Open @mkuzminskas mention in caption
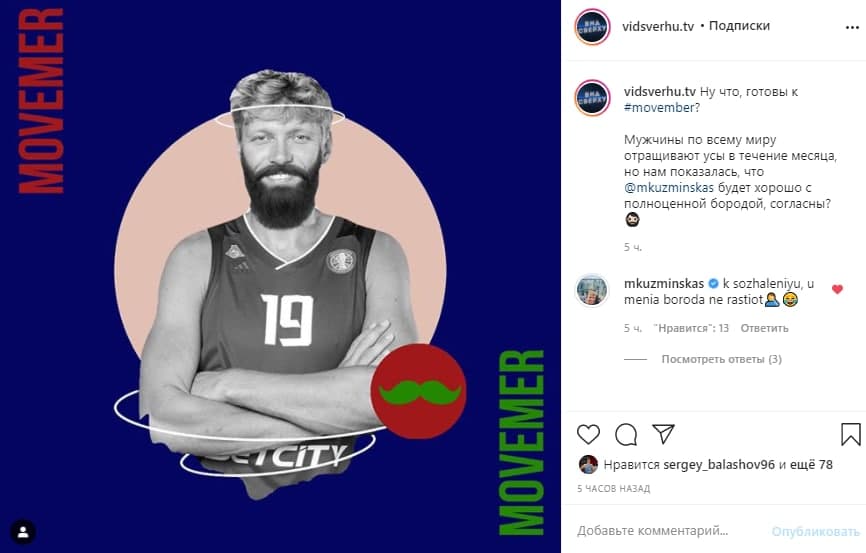Image resolution: width=866 pixels, height=553 pixels. coord(669,188)
